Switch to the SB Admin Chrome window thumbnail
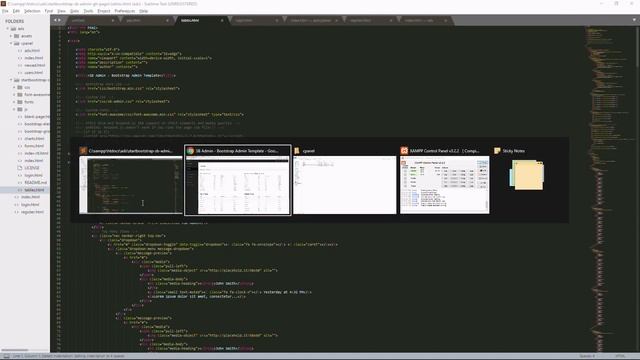Image resolution: width=640 pixels, height=360 pixels. pos(238,184)
